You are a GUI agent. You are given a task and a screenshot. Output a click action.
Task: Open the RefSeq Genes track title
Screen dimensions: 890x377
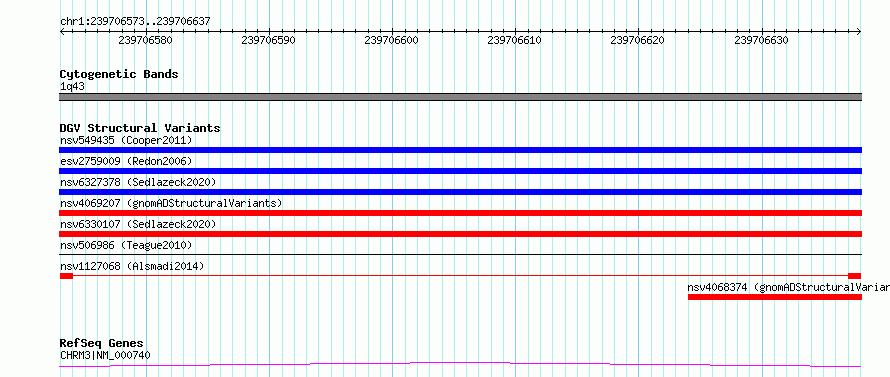102,344
